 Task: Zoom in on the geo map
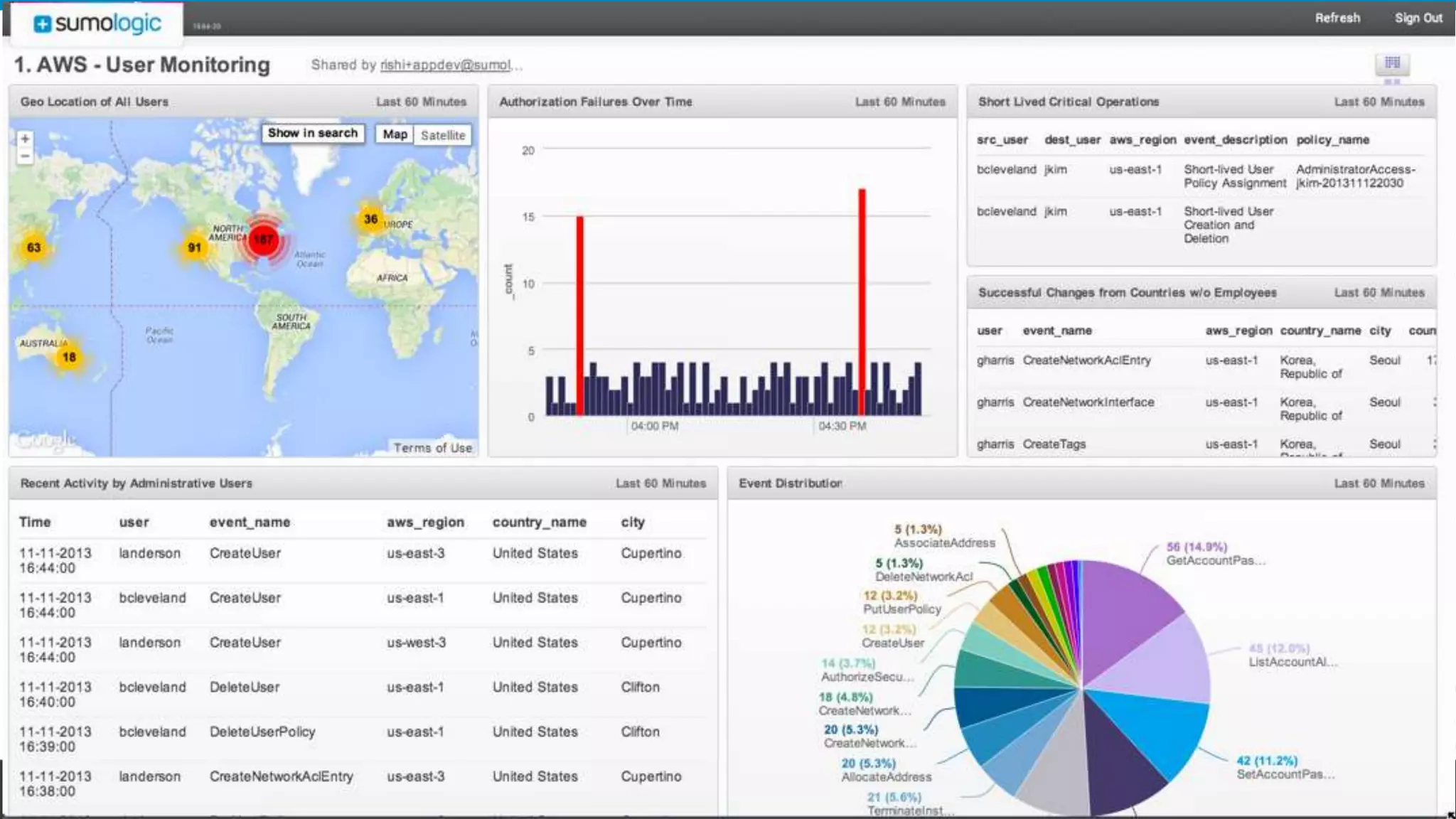coord(26,139)
